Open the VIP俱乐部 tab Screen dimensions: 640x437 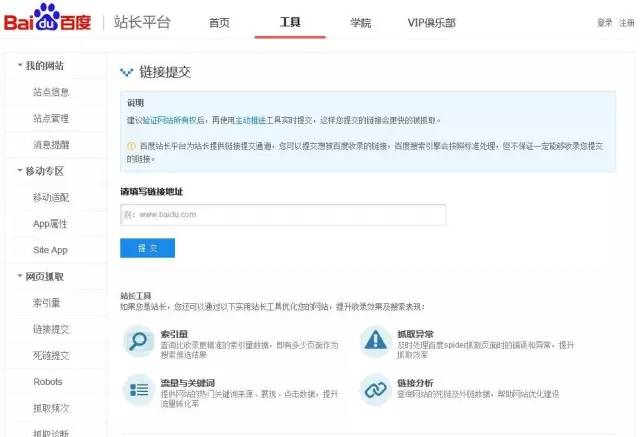[431, 22]
